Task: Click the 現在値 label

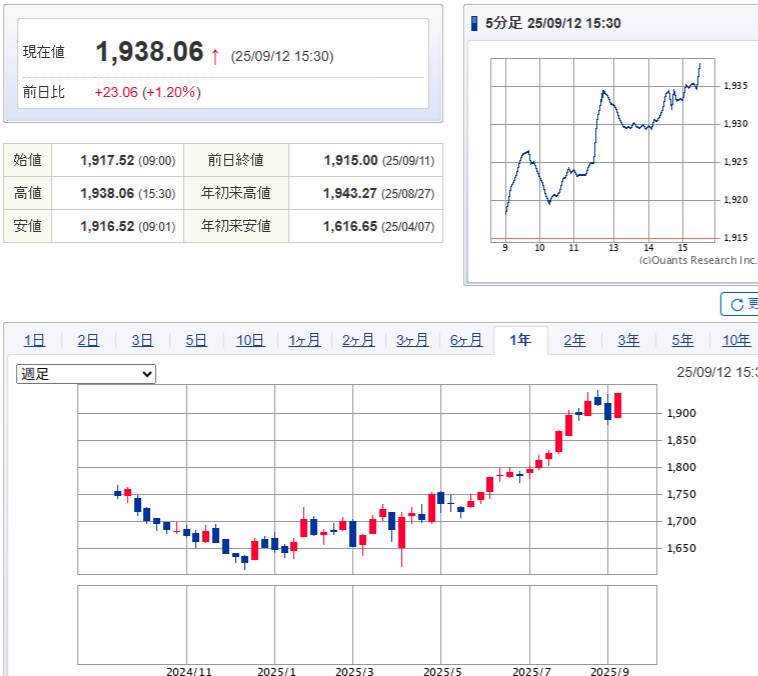Action: tap(44, 52)
